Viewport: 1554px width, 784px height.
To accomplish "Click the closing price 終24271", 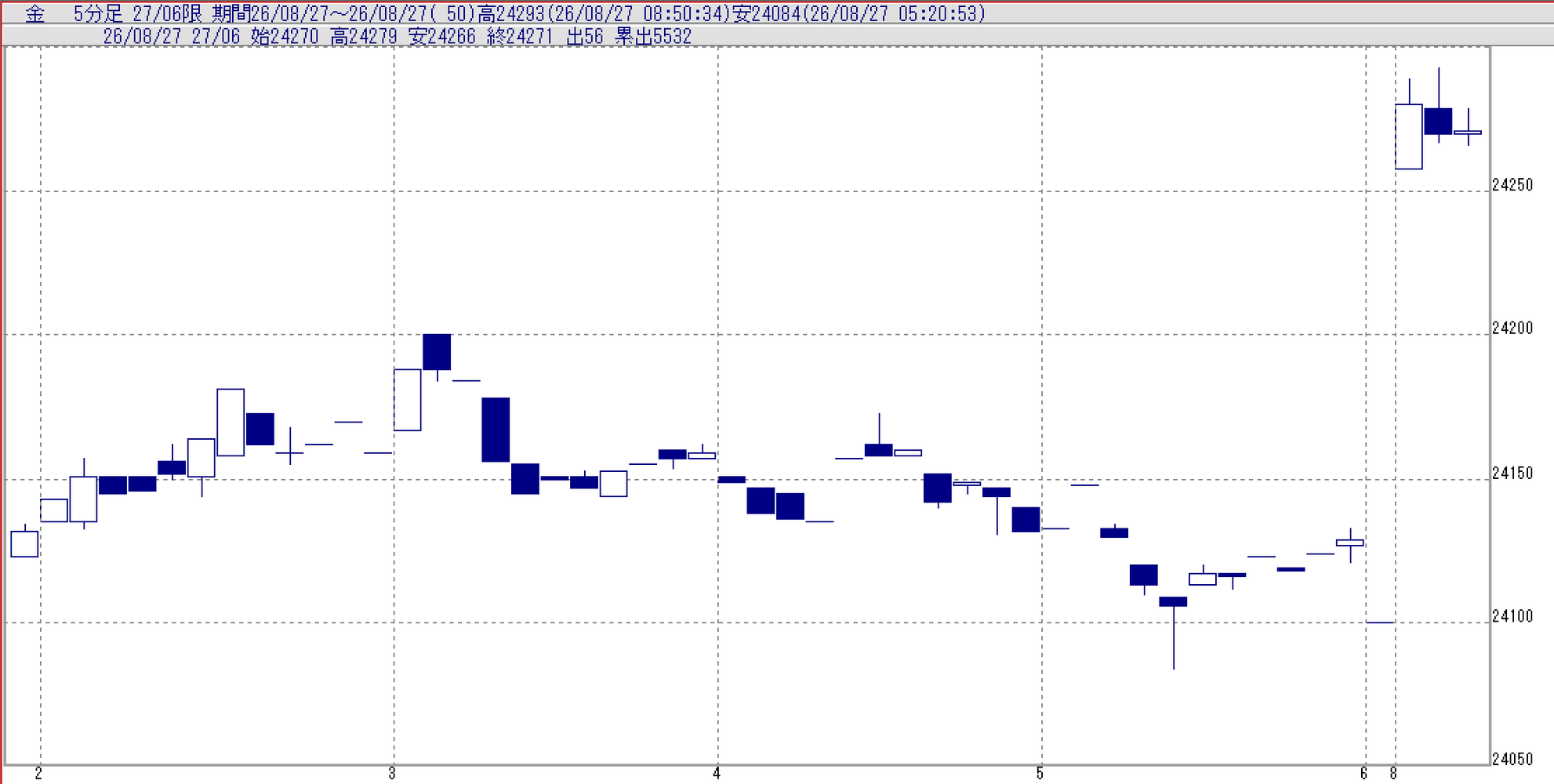I will tap(521, 37).
